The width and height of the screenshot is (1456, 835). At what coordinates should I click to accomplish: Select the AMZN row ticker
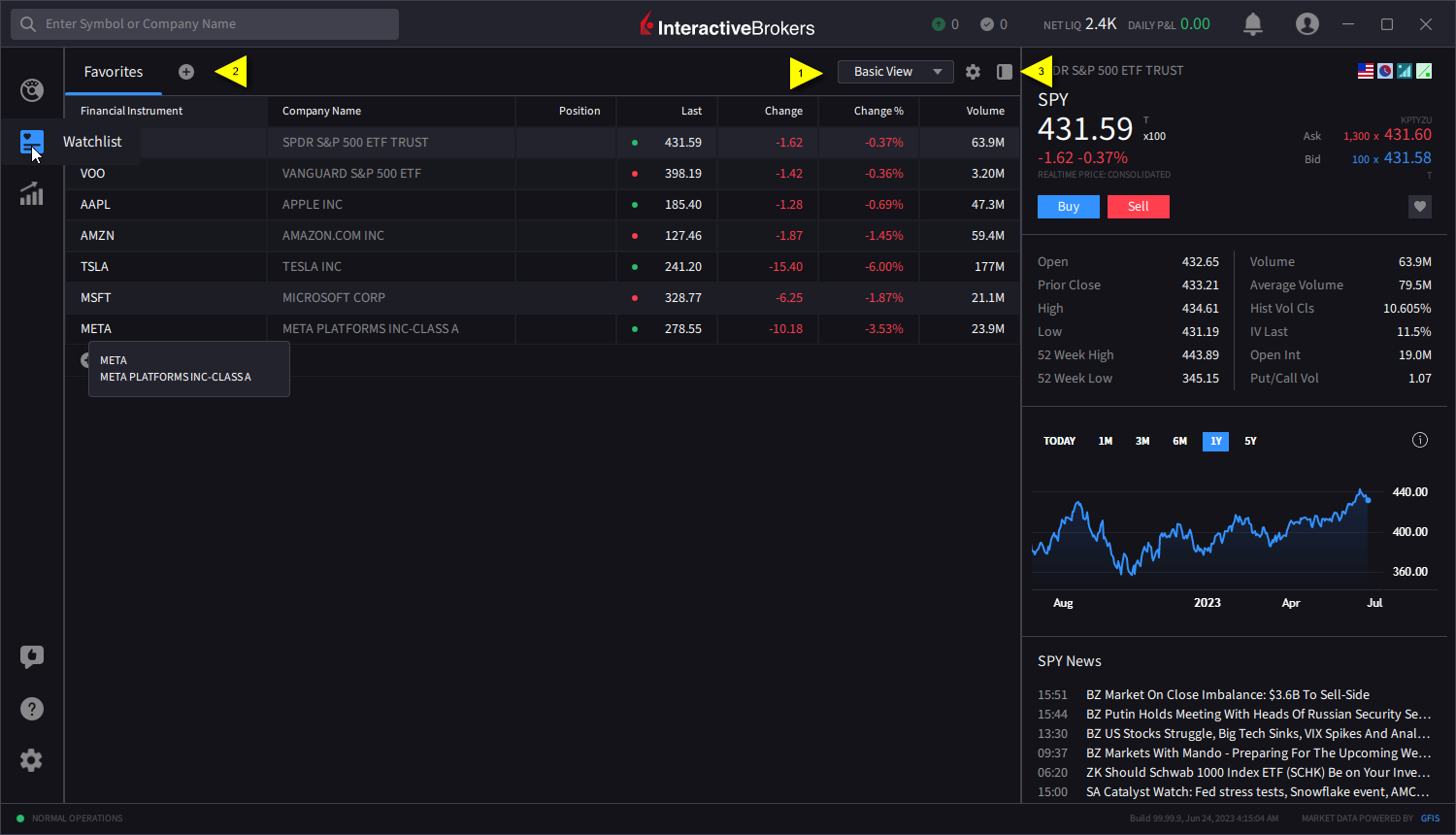coord(97,235)
